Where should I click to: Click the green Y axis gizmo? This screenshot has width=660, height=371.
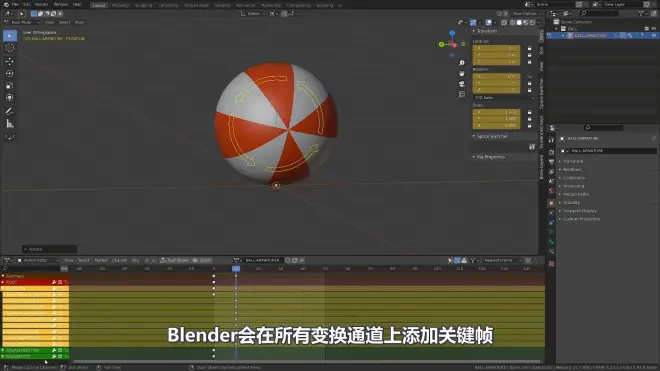(x=441, y=44)
